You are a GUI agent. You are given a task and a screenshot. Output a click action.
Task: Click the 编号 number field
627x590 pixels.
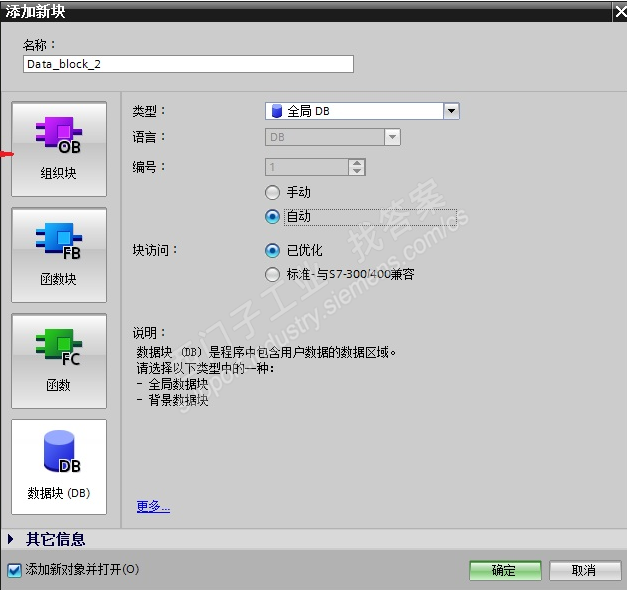click(x=307, y=167)
